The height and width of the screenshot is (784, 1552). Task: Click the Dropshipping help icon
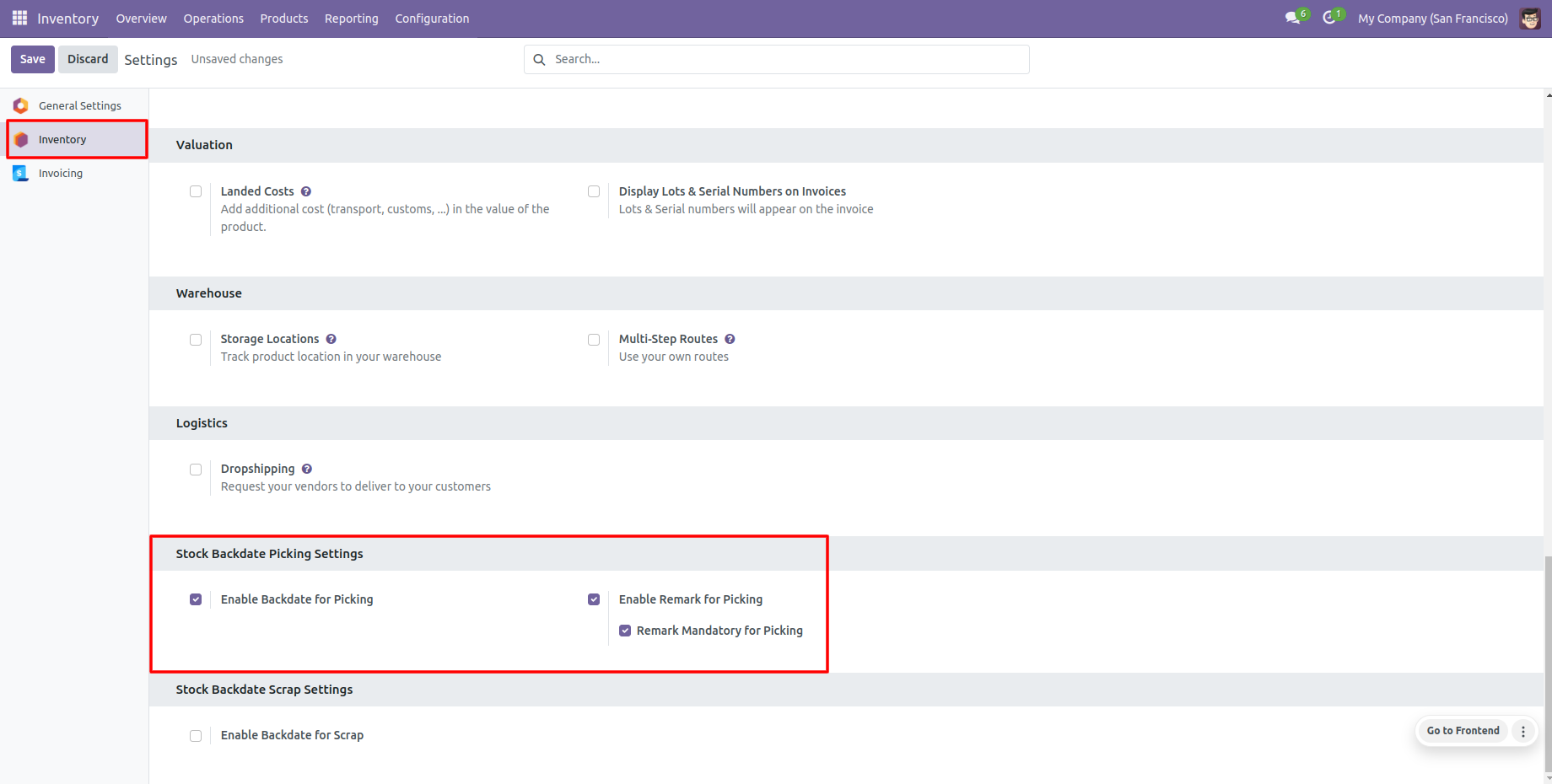pyautogui.click(x=307, y=469)
